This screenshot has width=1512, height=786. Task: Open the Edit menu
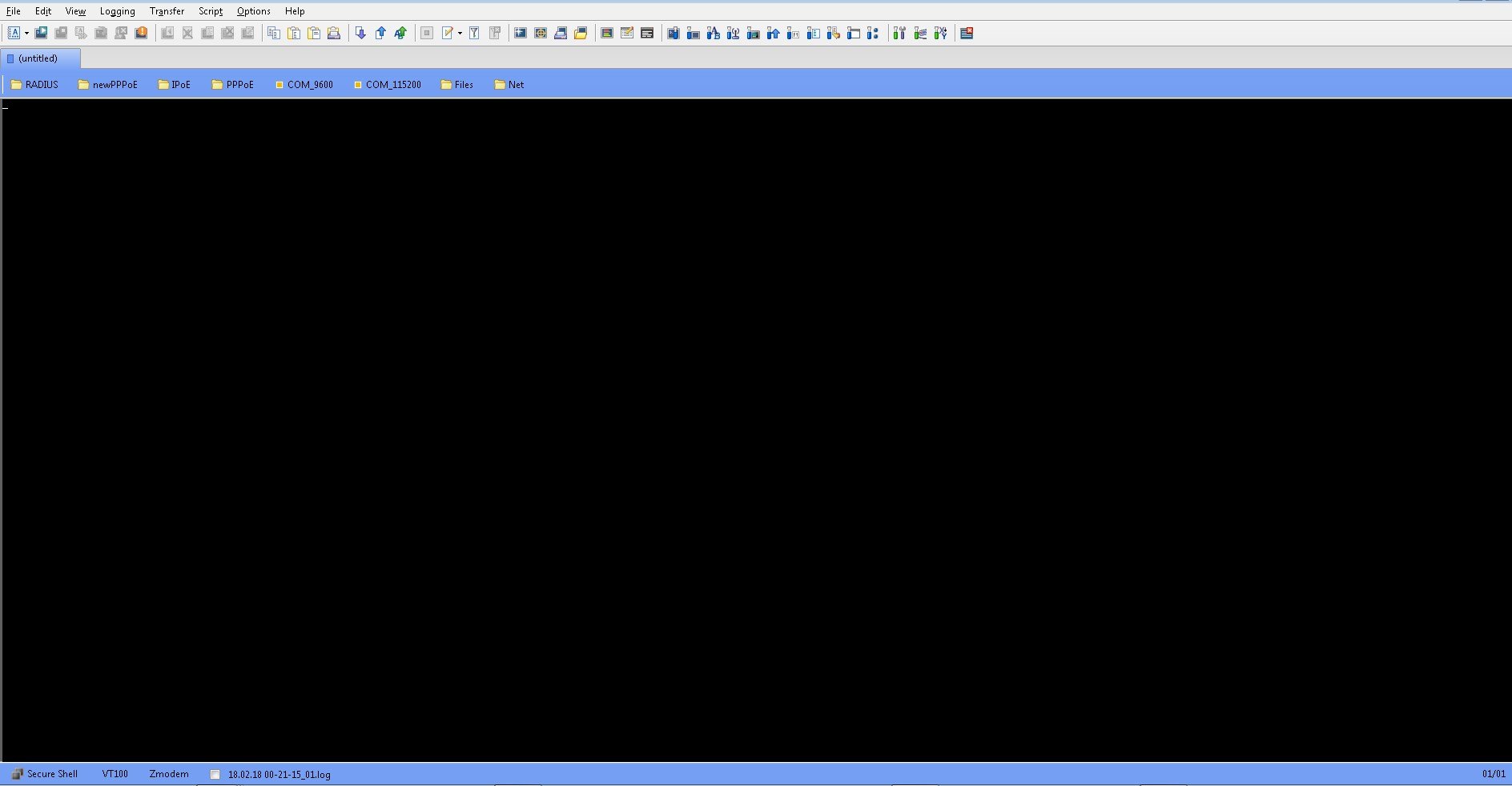coord(43,11)
